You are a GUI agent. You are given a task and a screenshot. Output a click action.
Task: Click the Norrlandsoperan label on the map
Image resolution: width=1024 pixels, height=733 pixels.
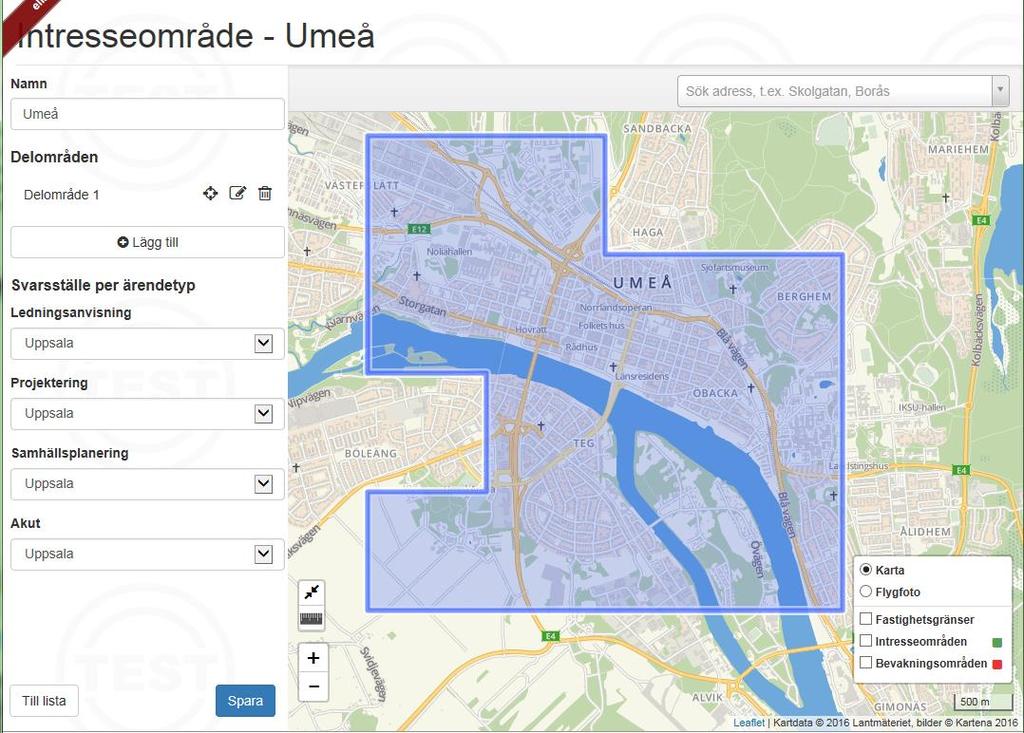[616, 307]
